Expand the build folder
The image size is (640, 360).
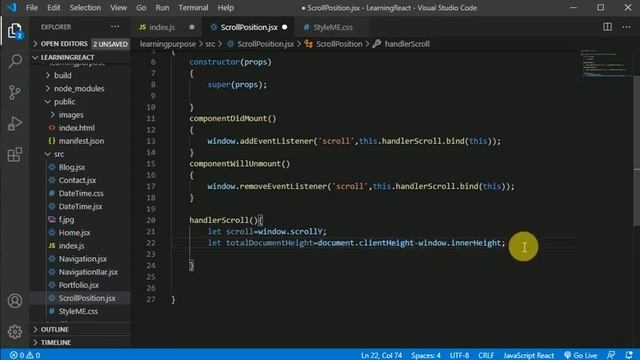pyautogui.click(x=62, y=76)
